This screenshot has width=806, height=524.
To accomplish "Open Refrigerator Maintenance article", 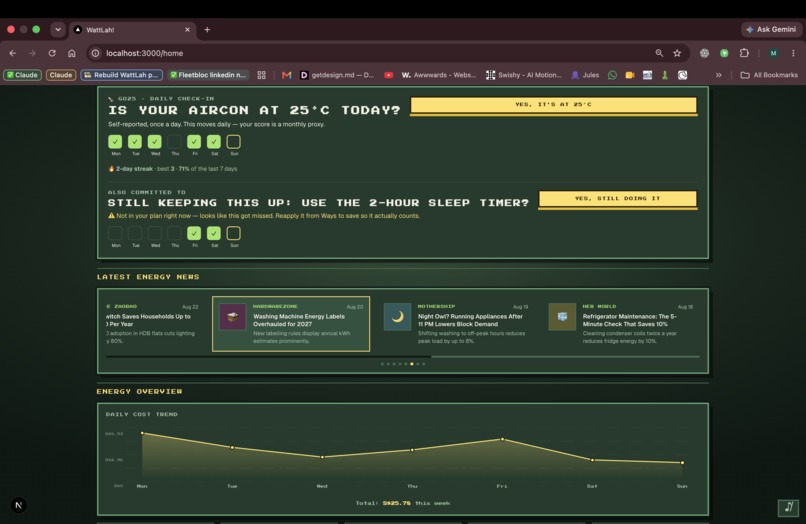I will [621, 323].
